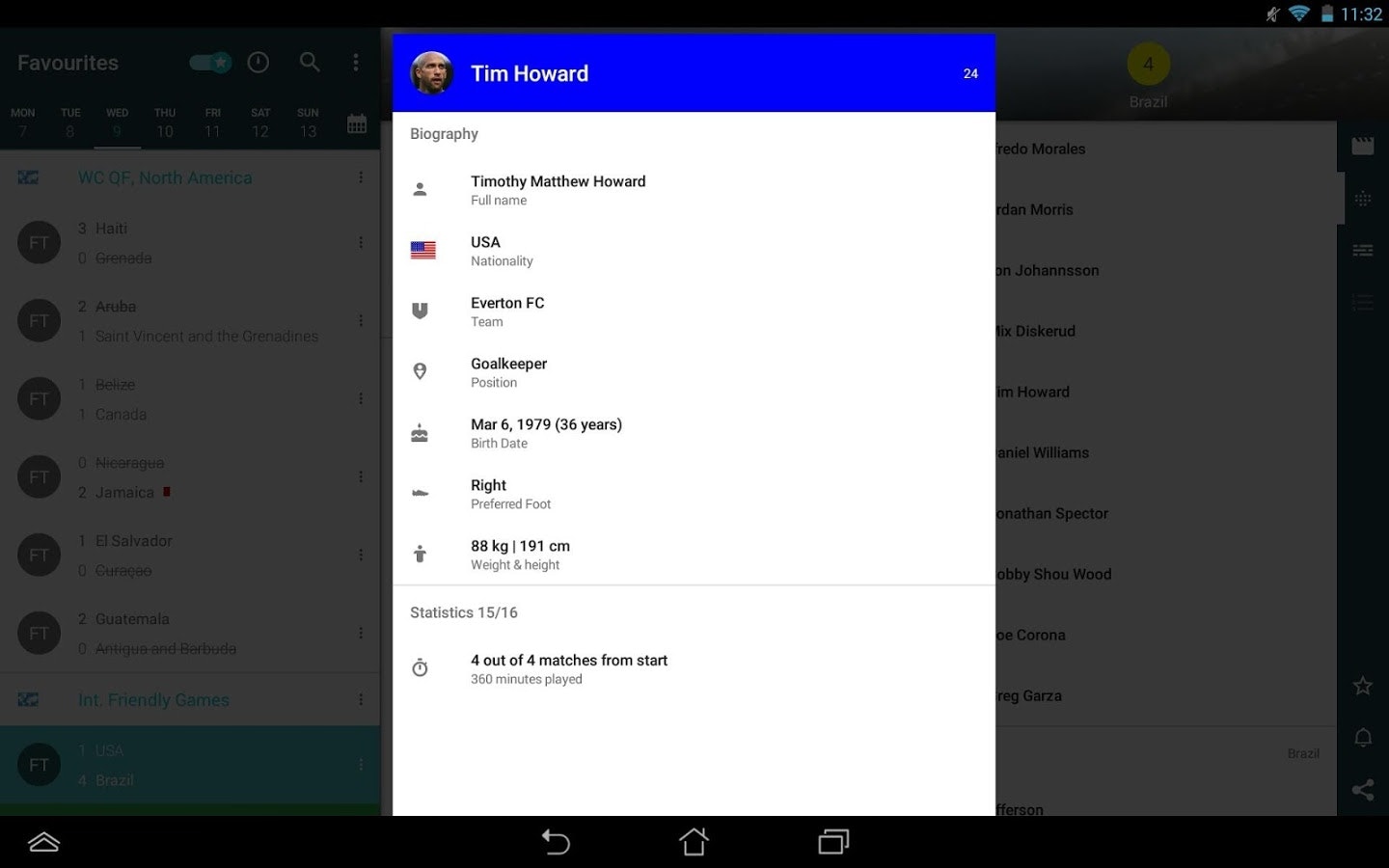Screen dimensions: 1389x868
Task: Open the lineups formation icon
Action: [1363, 199]
